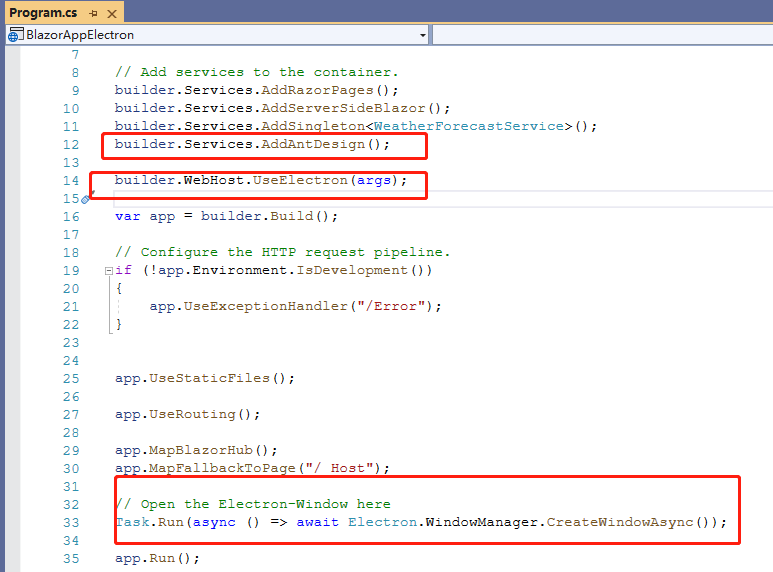This screenshot has width=773, height=572.
Task: Click UseElectron on line 14
Action: click(300, 180)
